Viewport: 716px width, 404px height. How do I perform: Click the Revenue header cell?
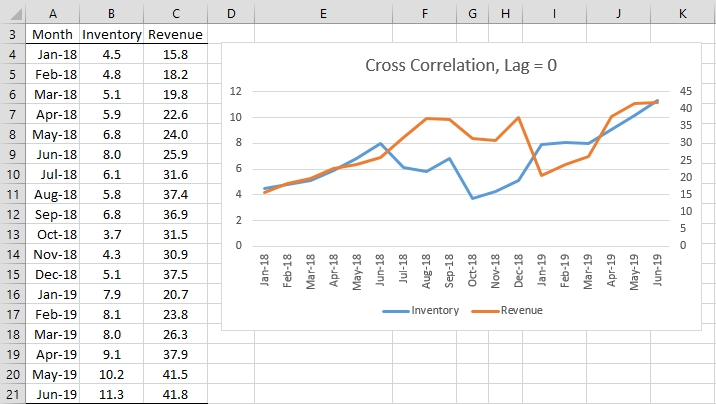coord(175,34)
